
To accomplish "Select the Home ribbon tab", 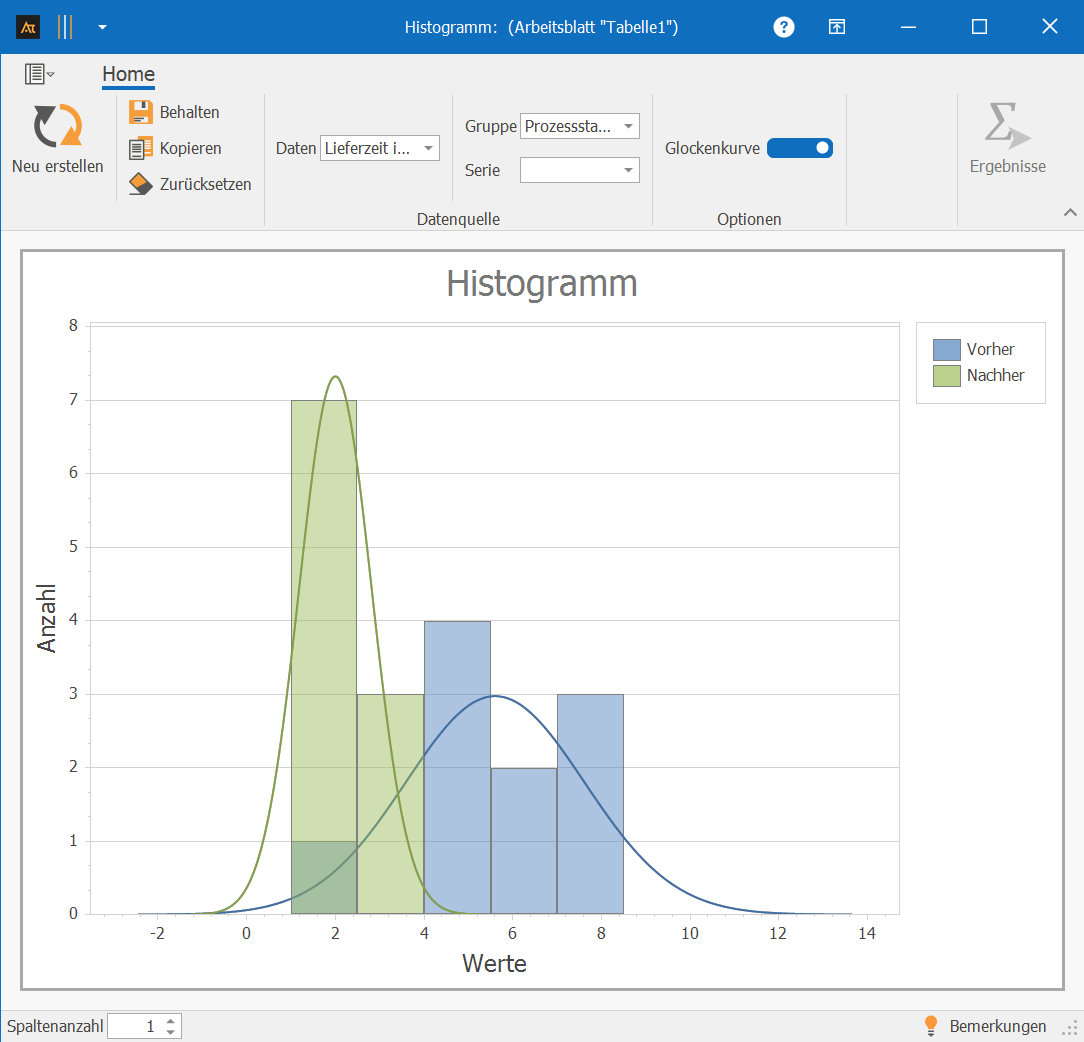I will click(x=128, y=74).
